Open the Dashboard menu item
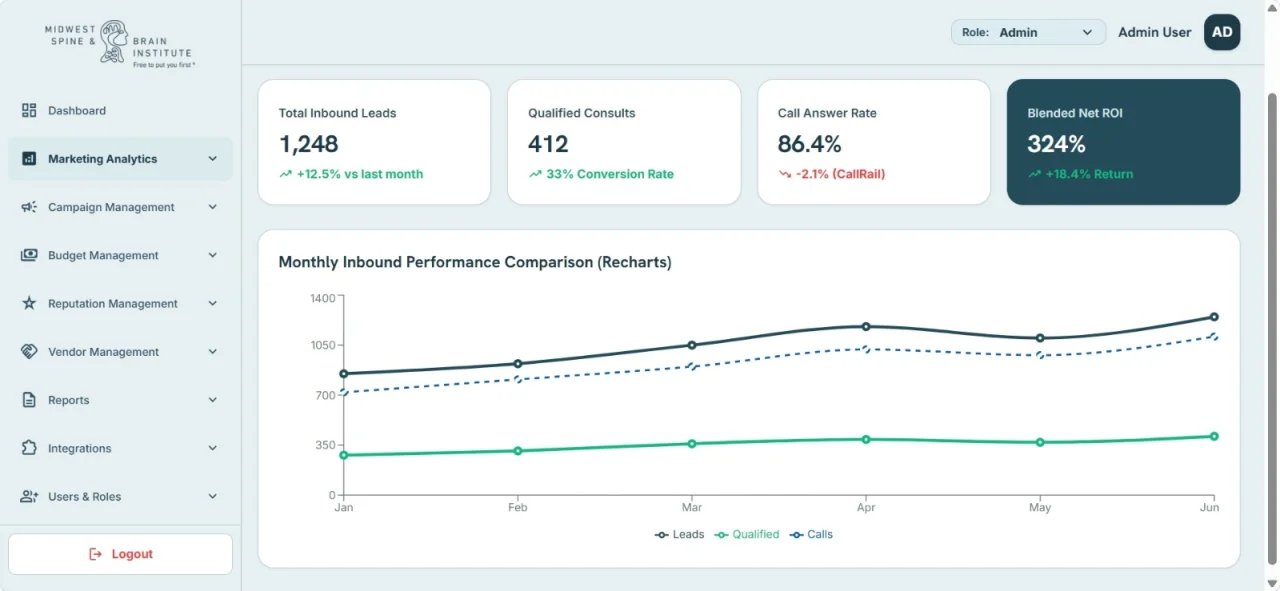Screen dimensions: 1280x591 pyautogui.click(x=120, y=111)
